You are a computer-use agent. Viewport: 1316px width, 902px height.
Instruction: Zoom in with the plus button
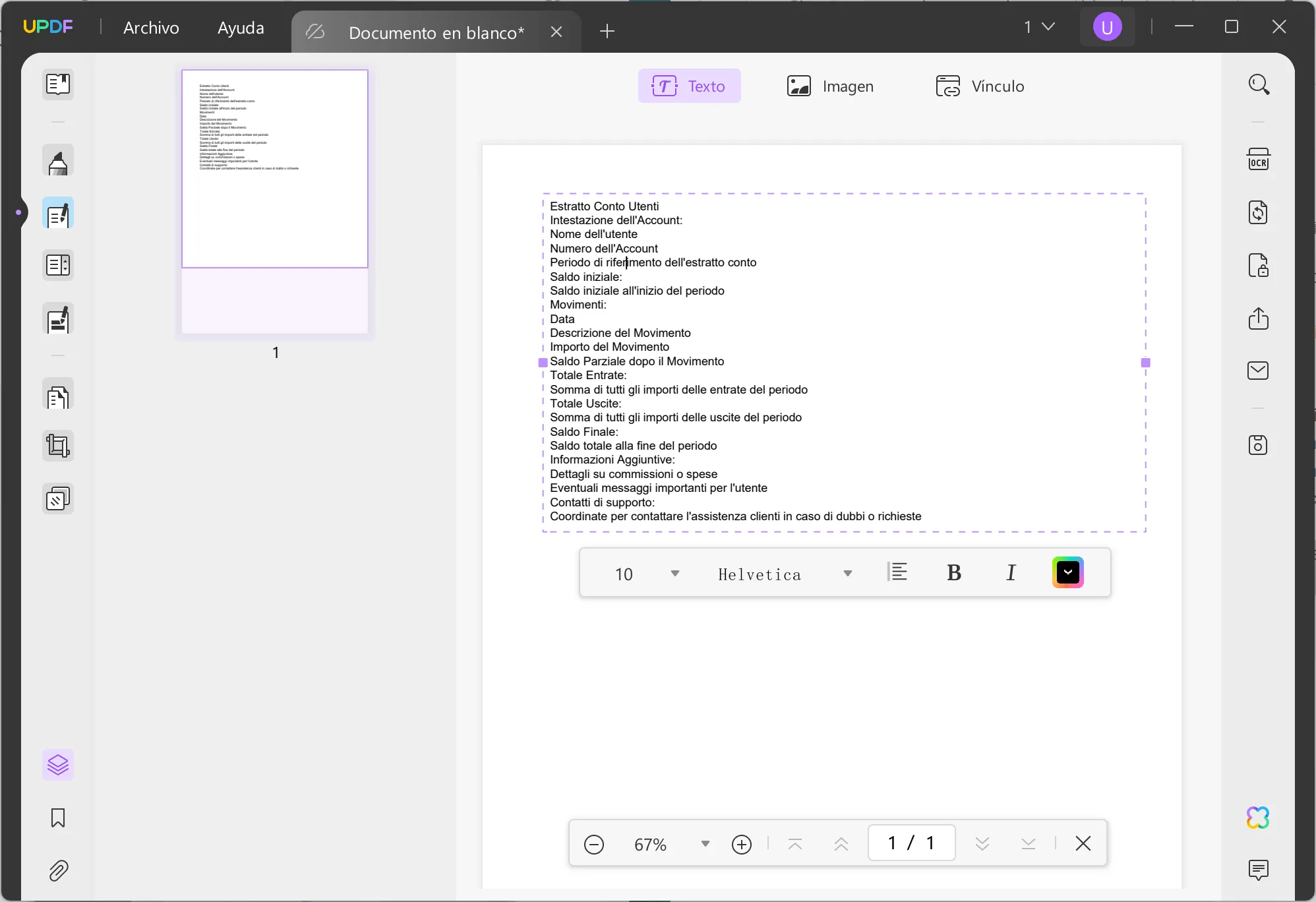coord(742,844)
